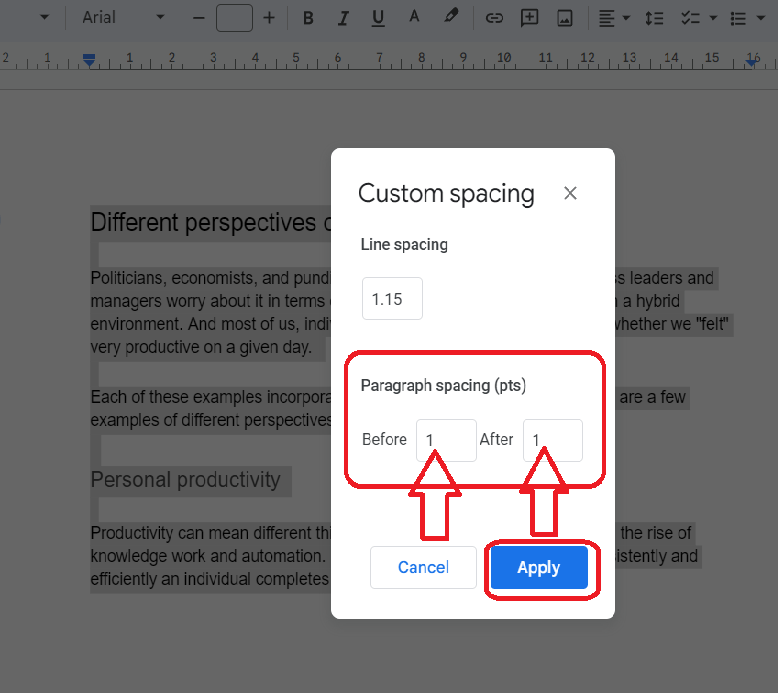Open the text alignment options

point(606,18)
